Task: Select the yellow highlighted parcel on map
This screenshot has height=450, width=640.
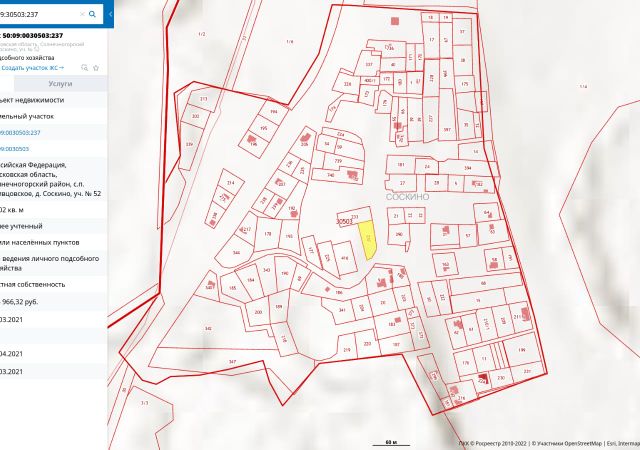Action: click(x=368, y=239)
